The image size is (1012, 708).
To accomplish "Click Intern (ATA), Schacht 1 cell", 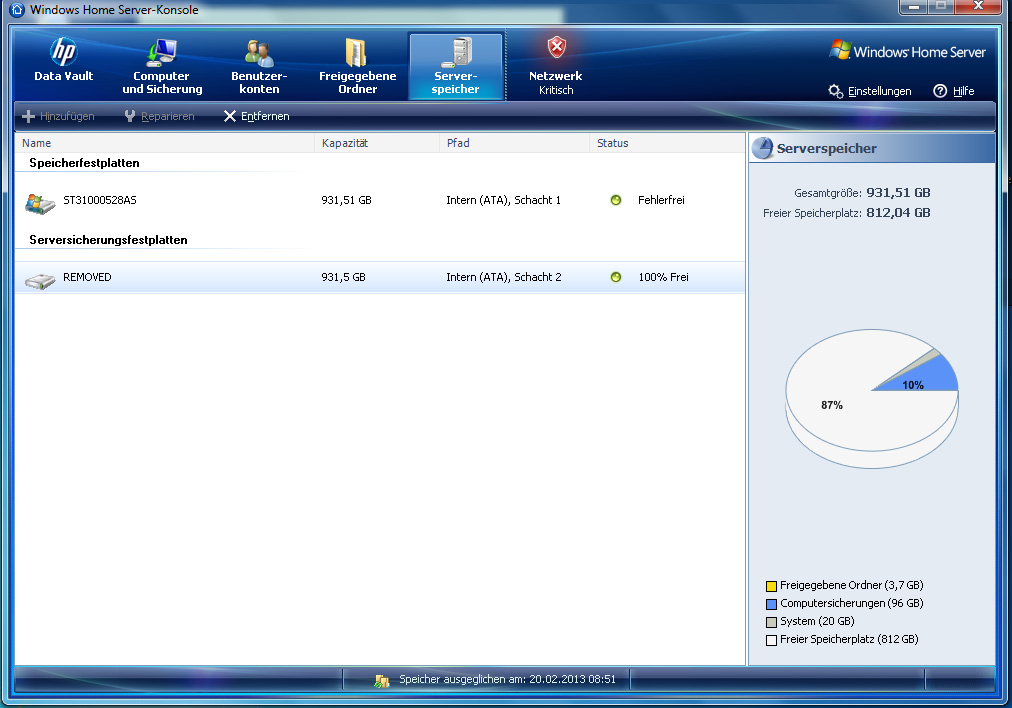I will pyautogui.click(x=503, y=201).
